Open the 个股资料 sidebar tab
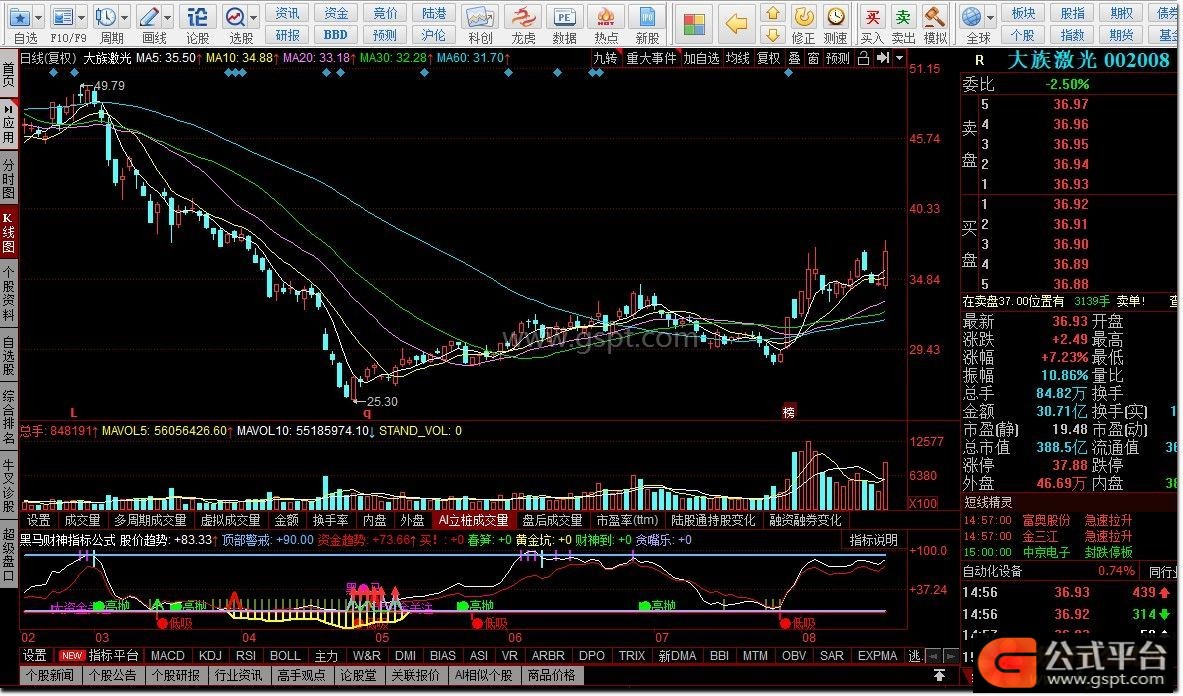The image size is (1183, 696). 8,294
